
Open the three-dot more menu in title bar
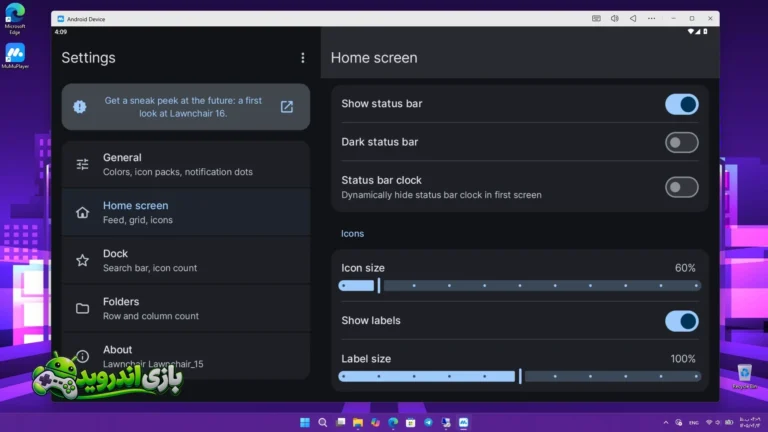(x=651, y=19)
